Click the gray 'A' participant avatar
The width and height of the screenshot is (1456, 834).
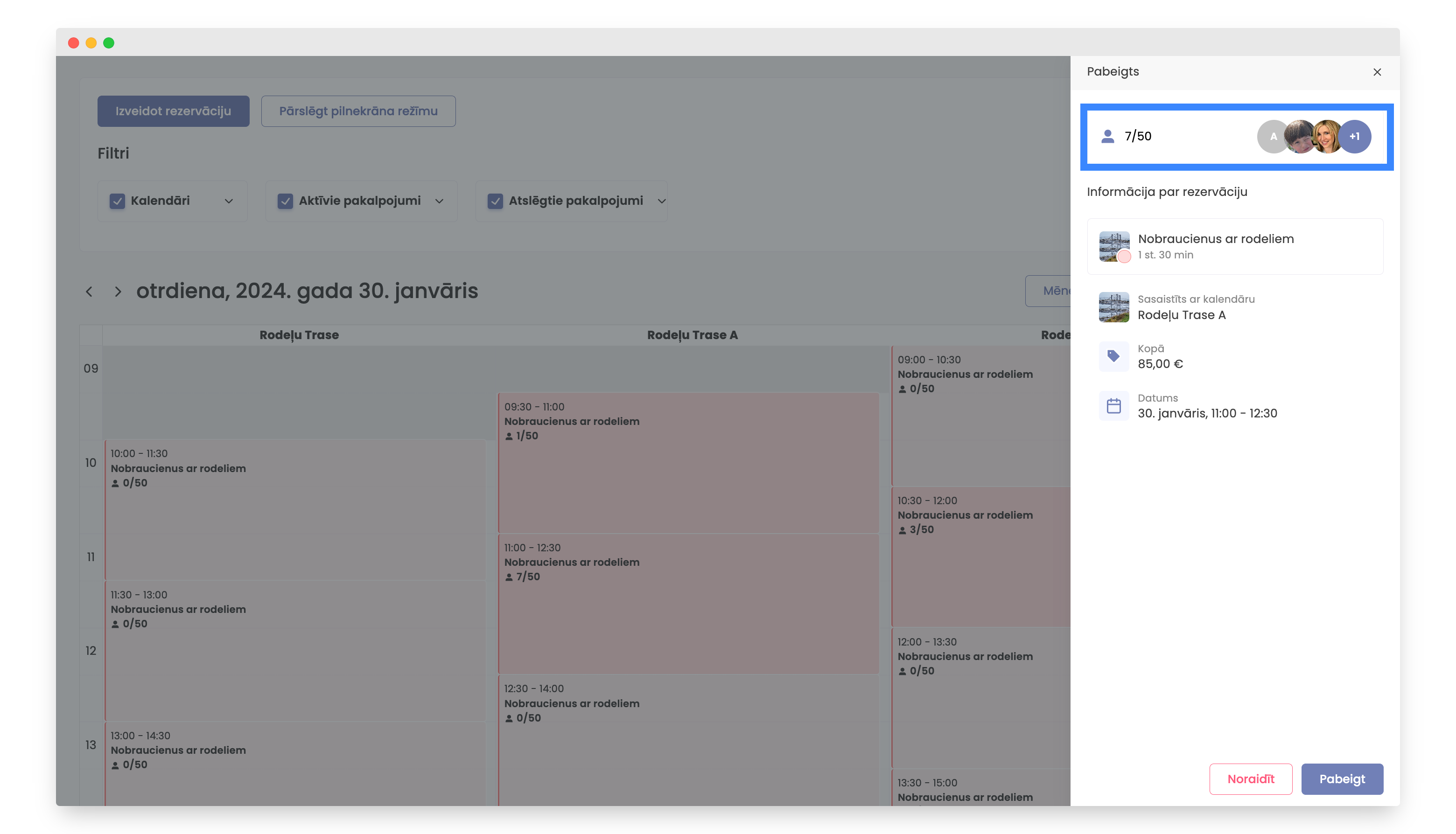pyautogui.click(x=1272, y=136)
